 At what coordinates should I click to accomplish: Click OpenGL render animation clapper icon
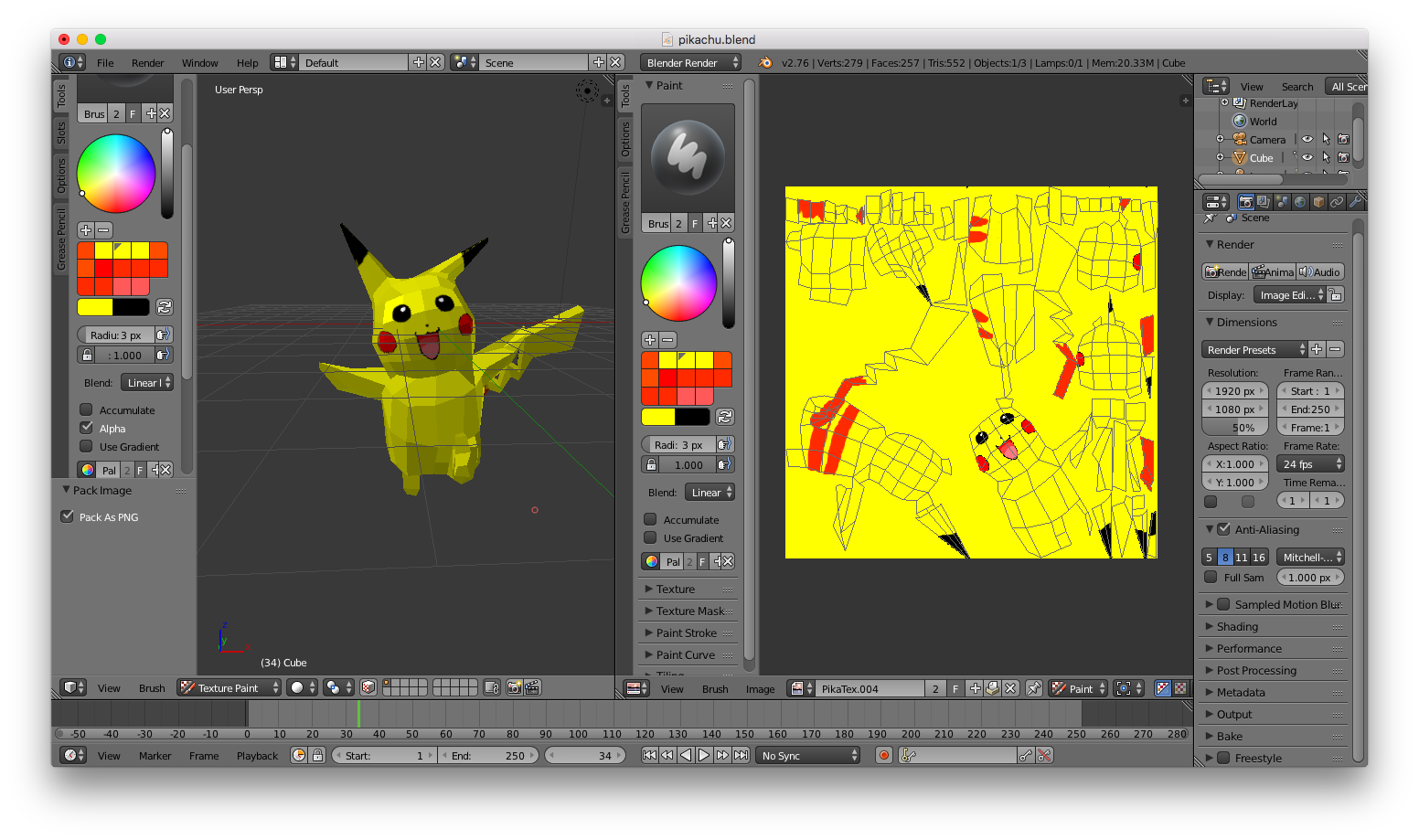(x=532, y=687)
